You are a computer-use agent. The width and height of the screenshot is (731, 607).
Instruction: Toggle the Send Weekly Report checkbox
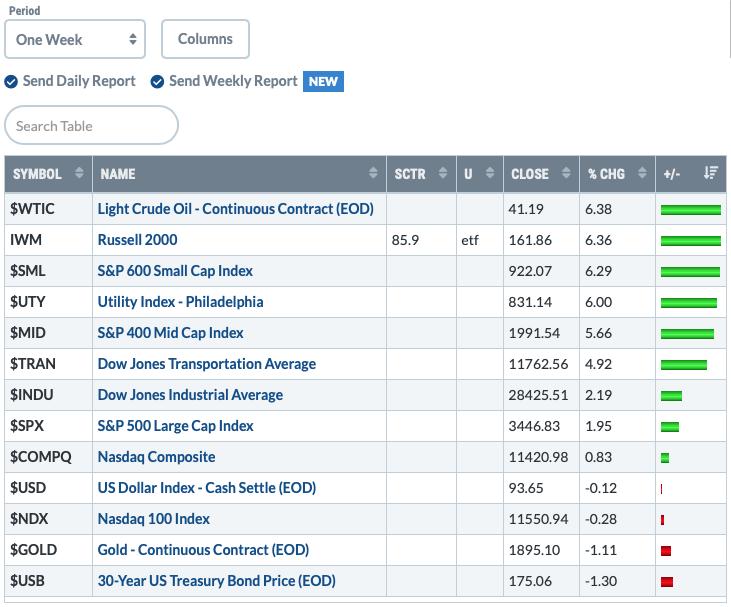tap(157, 82)
